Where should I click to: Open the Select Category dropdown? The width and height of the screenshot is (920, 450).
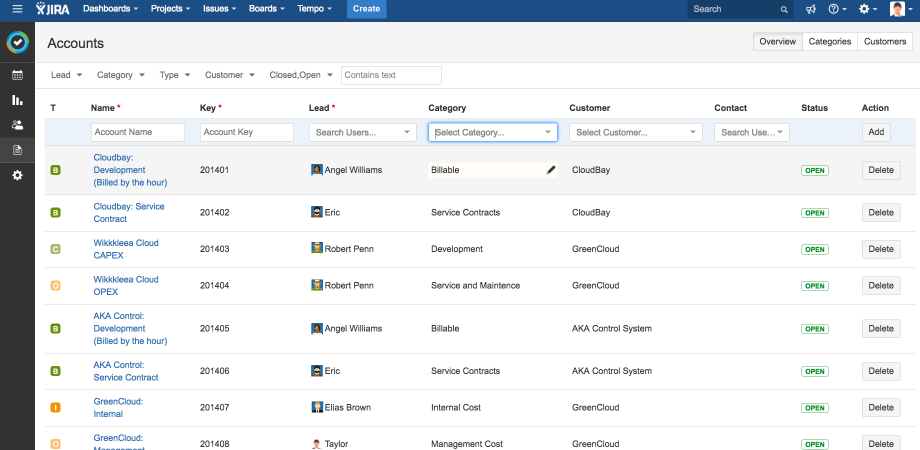(493, 133)
